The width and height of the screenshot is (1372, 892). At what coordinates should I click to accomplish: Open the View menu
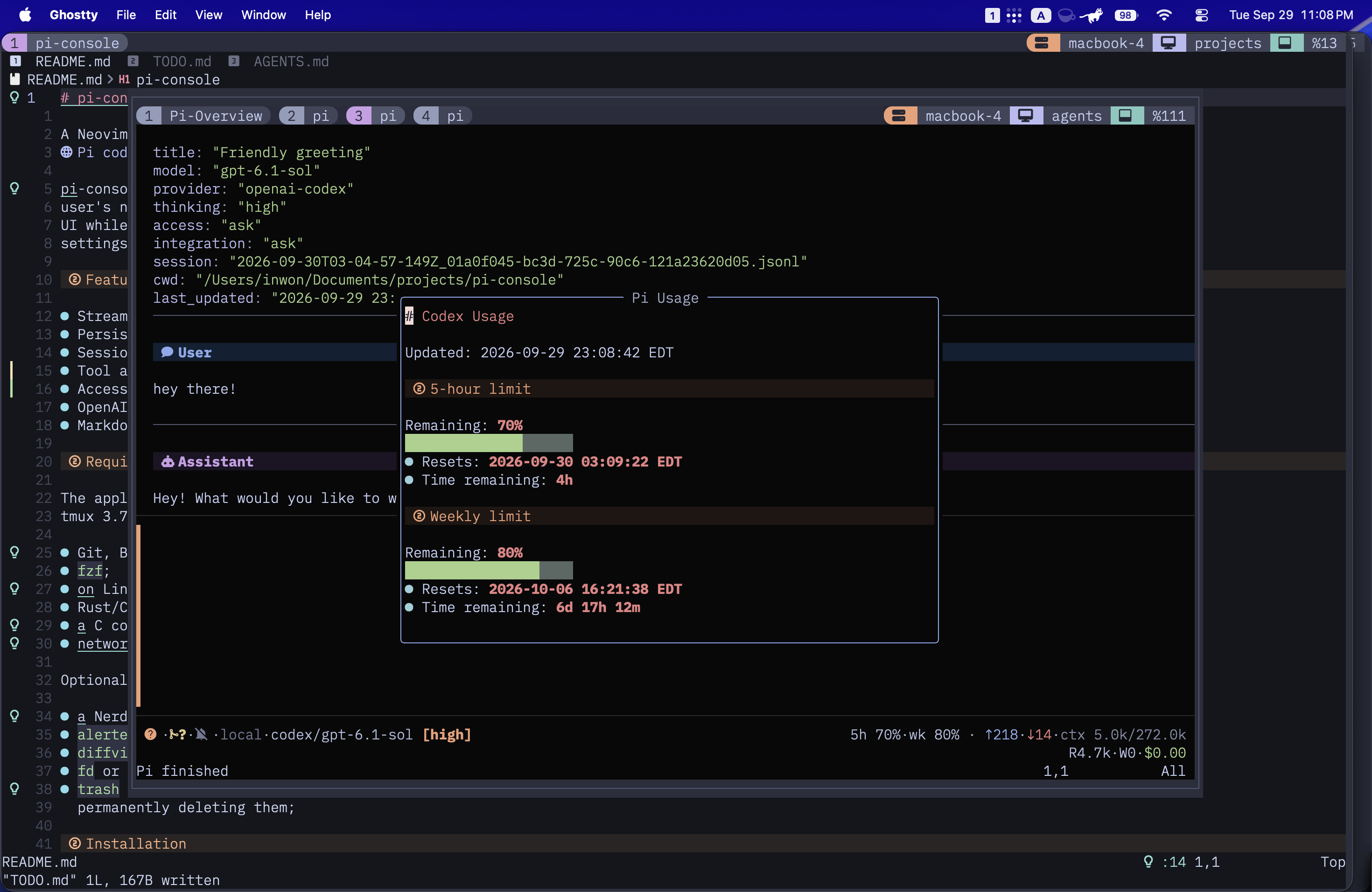tap(209, 15)
